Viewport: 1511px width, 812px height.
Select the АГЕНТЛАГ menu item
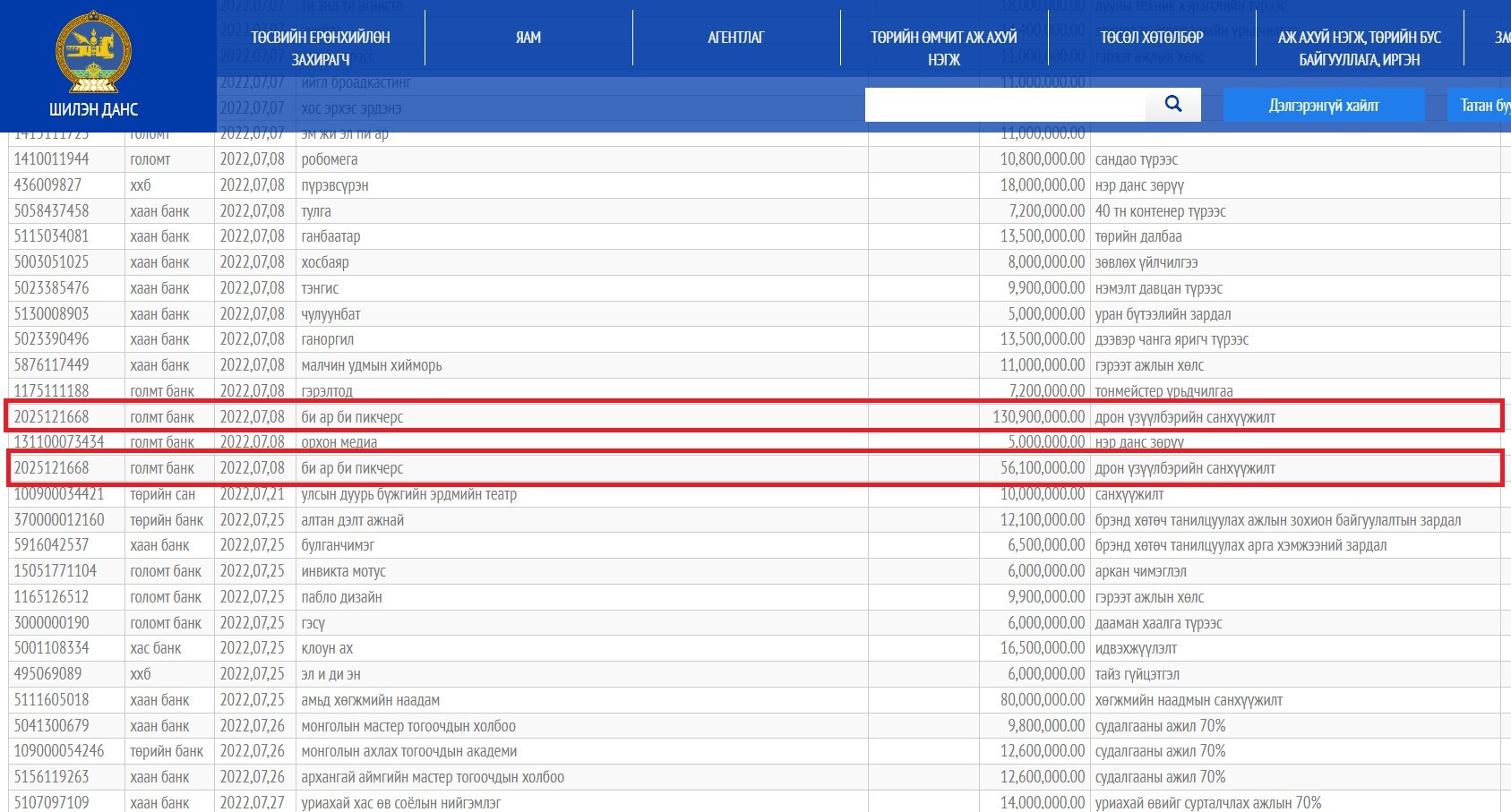click(736, 38)
